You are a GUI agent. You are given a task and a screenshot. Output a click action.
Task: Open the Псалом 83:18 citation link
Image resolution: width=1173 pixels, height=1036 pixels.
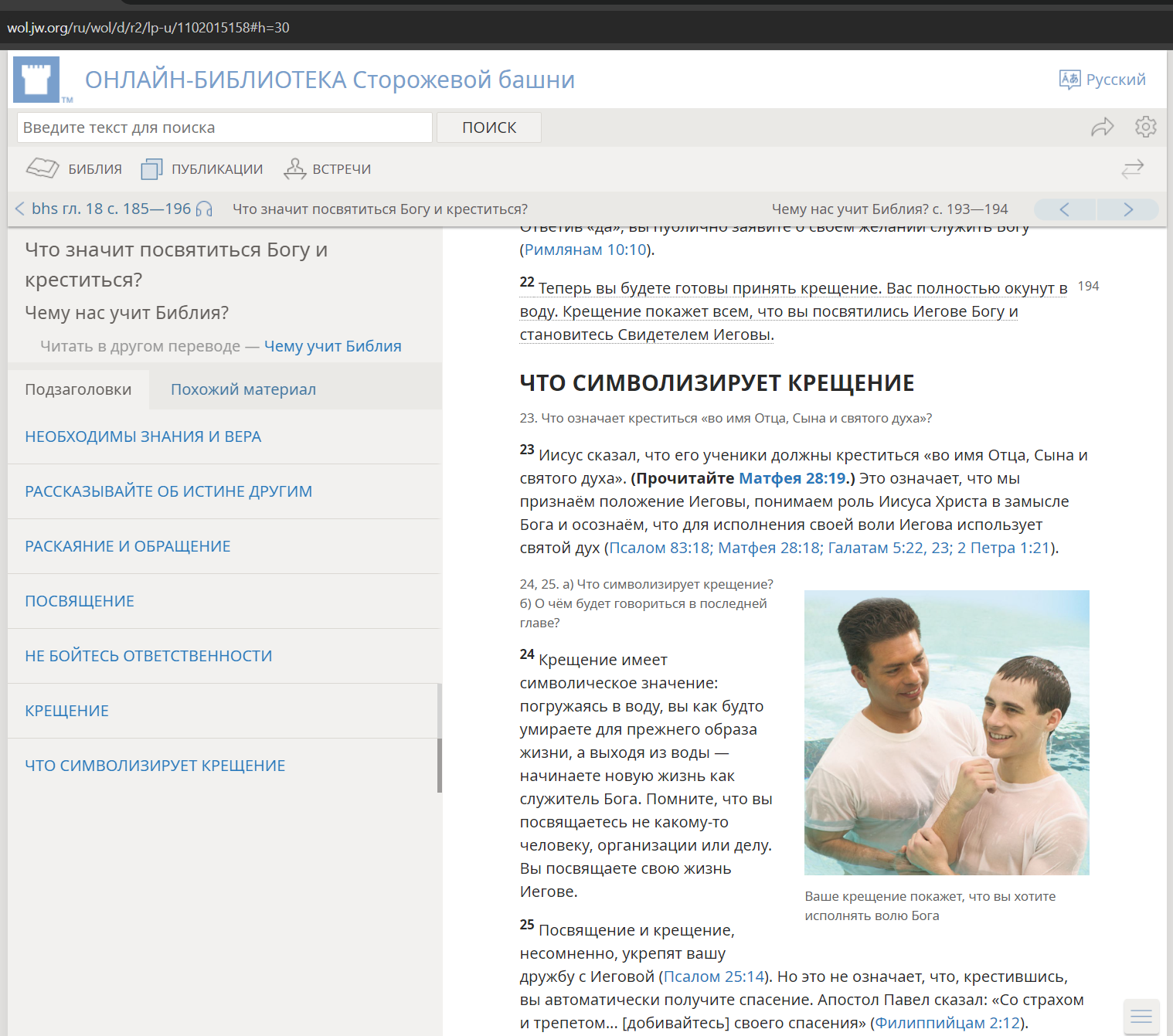660,548
